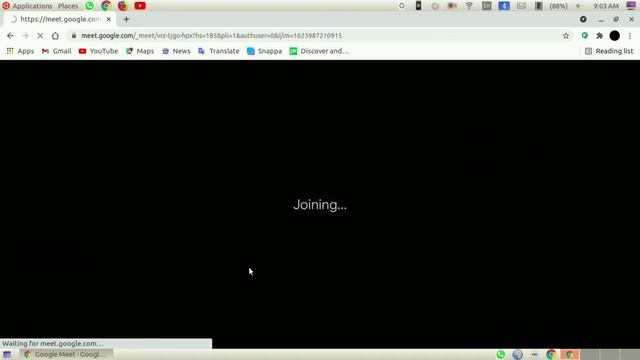This screenshot has width=640, height=360.
Task: Open the mail envelope tray icon
Action: coord(521,6)
